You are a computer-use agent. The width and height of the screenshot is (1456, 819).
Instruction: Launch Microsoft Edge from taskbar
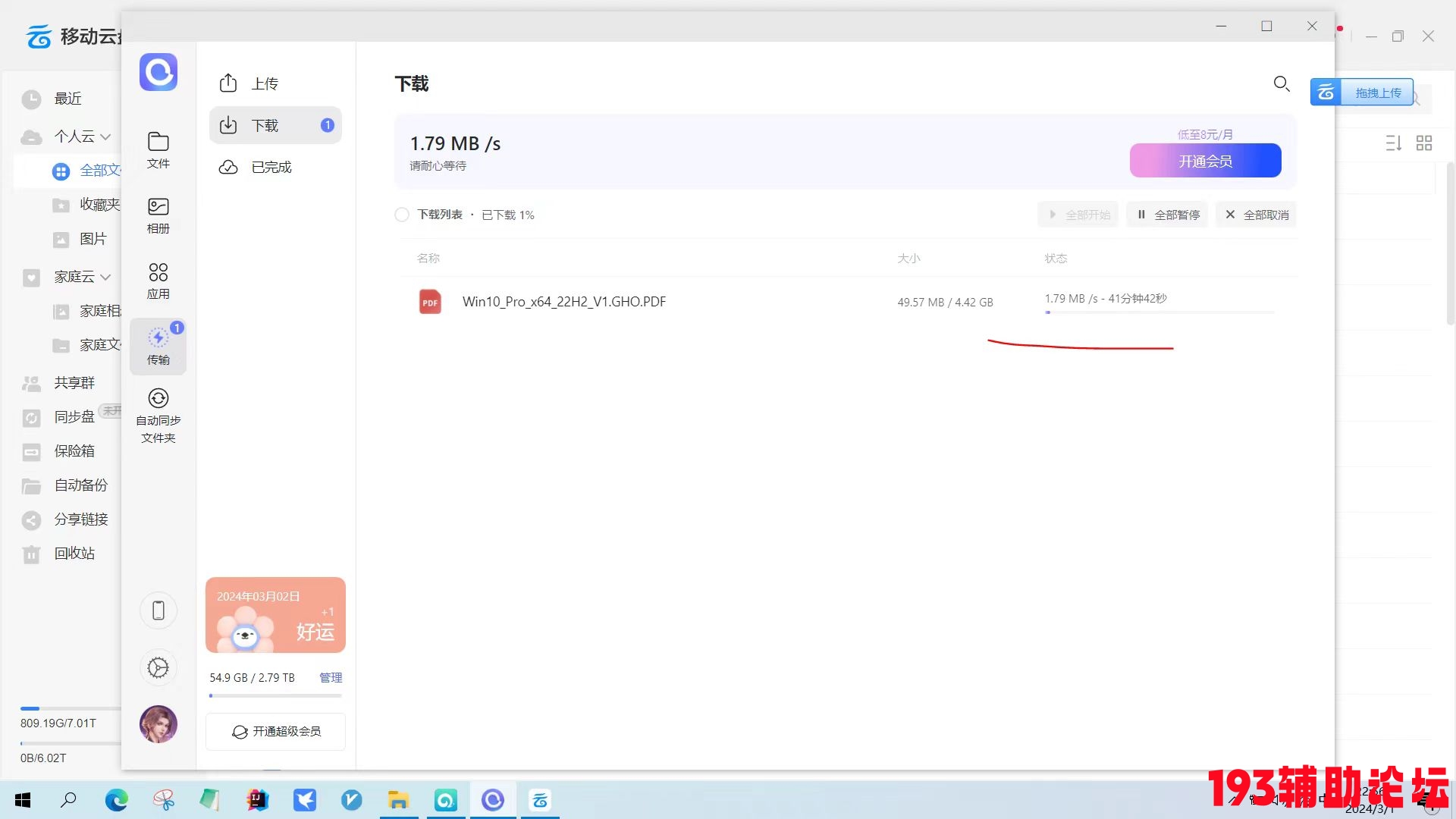pyautogui.click(x=116, y=800)
